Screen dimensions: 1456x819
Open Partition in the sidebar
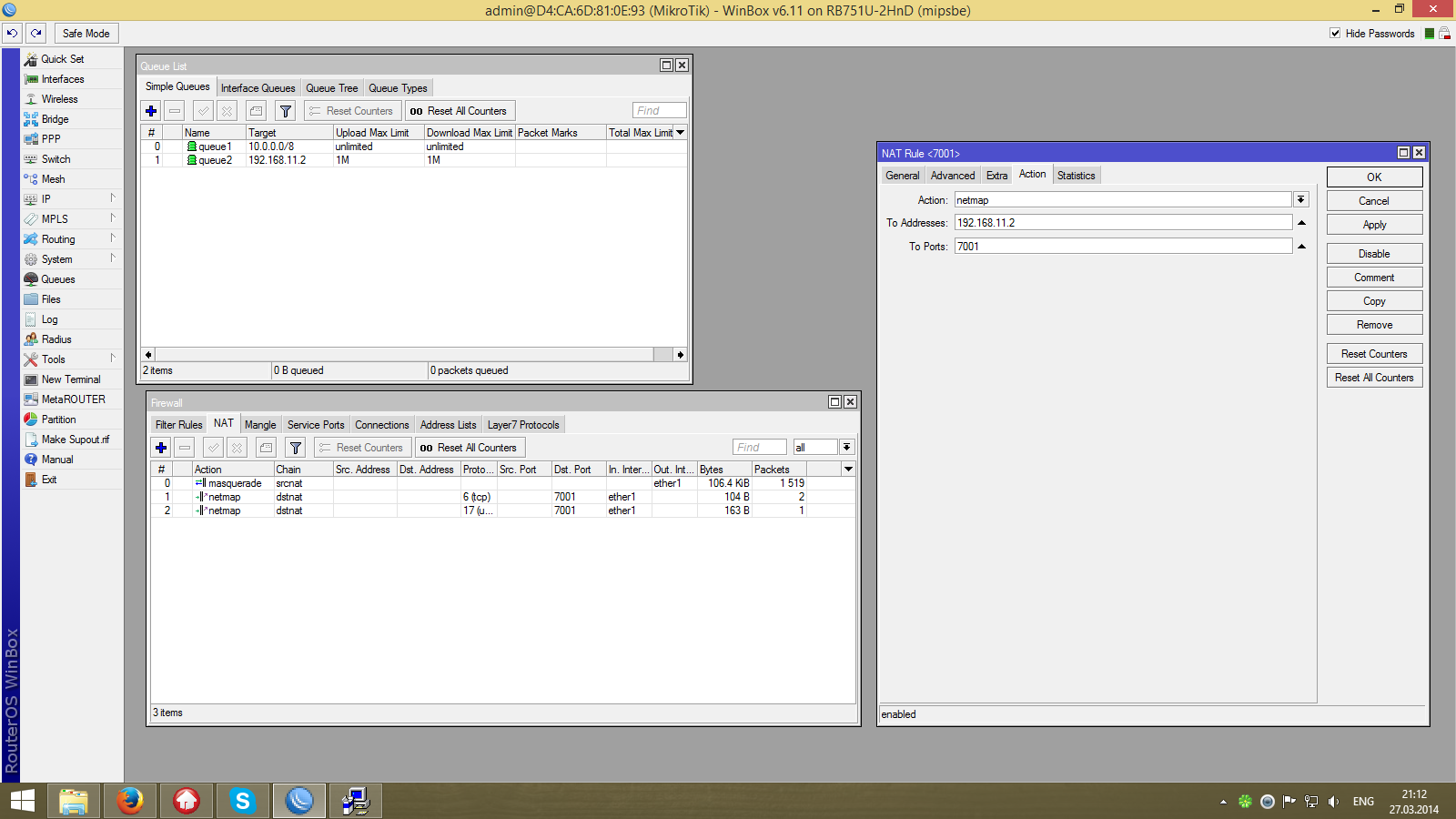58,420
